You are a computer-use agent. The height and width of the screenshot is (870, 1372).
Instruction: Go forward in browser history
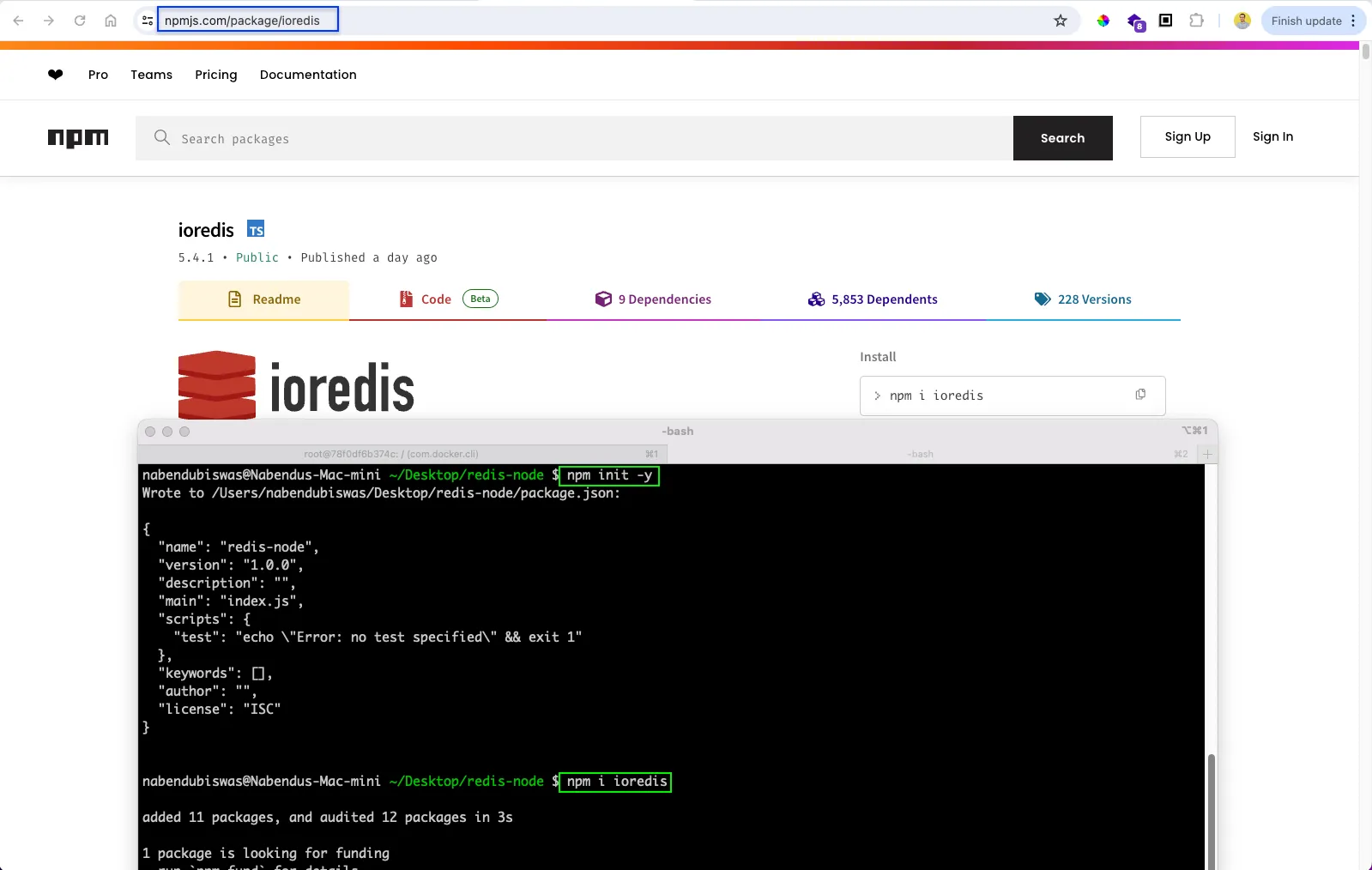(x=49, y=21)
